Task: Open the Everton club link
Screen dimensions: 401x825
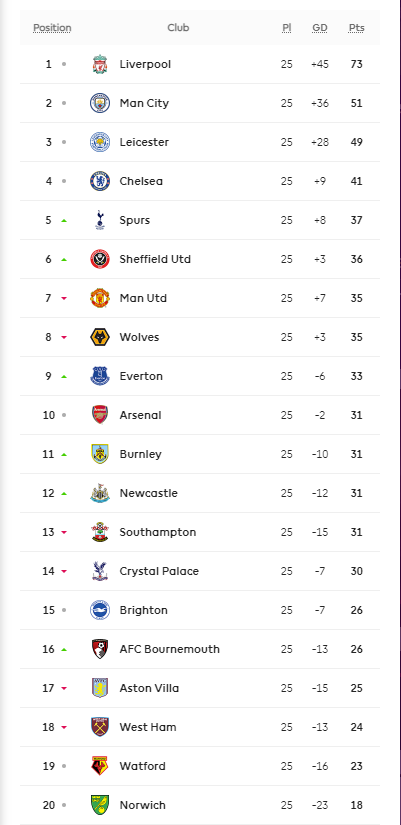Action: (141, 376)
